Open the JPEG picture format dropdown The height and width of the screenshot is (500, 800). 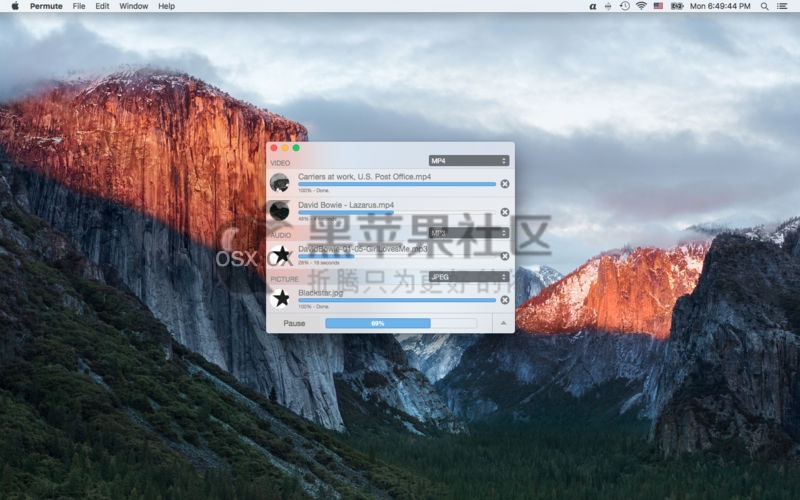click(469, 277)
